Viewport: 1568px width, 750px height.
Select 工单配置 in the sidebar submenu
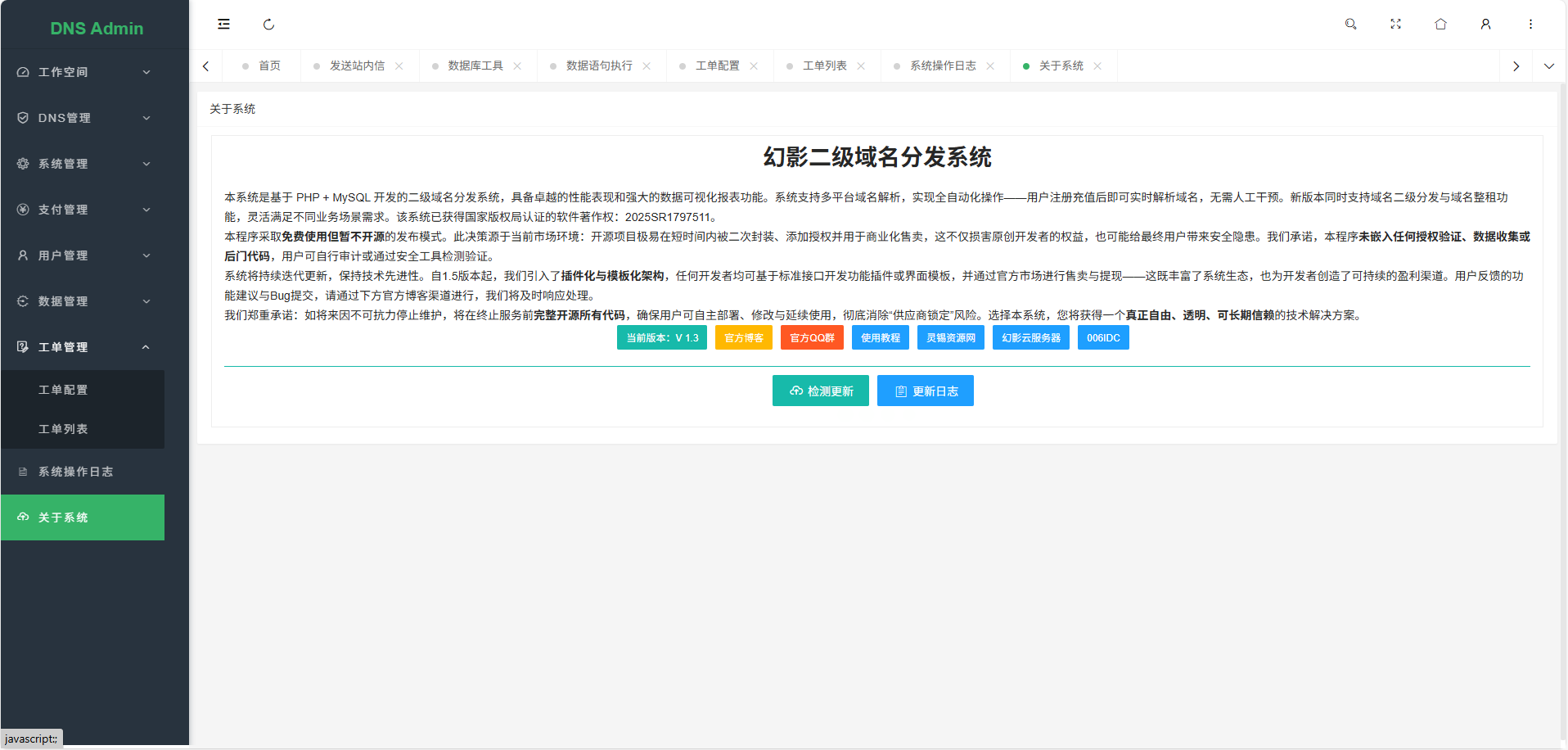[x=64, y=389]
